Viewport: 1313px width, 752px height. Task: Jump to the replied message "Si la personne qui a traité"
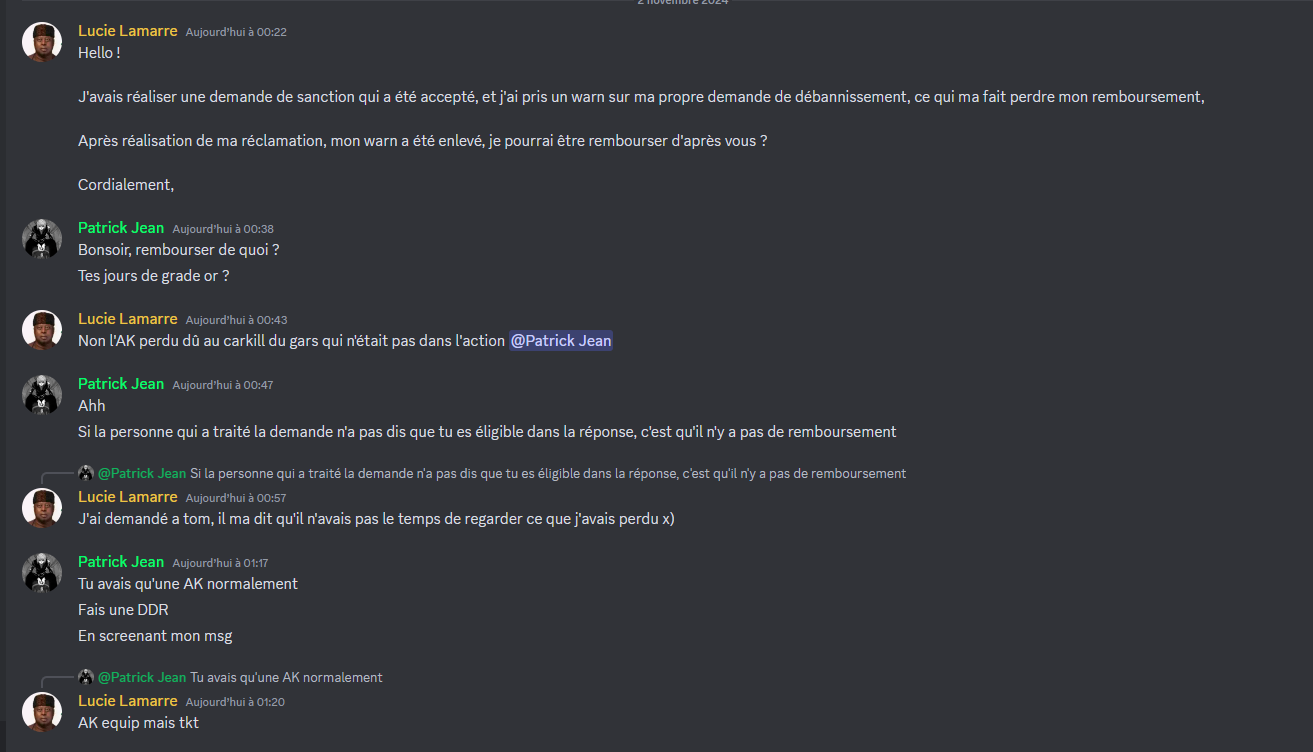pyautogui.click(x=548, y=473)
